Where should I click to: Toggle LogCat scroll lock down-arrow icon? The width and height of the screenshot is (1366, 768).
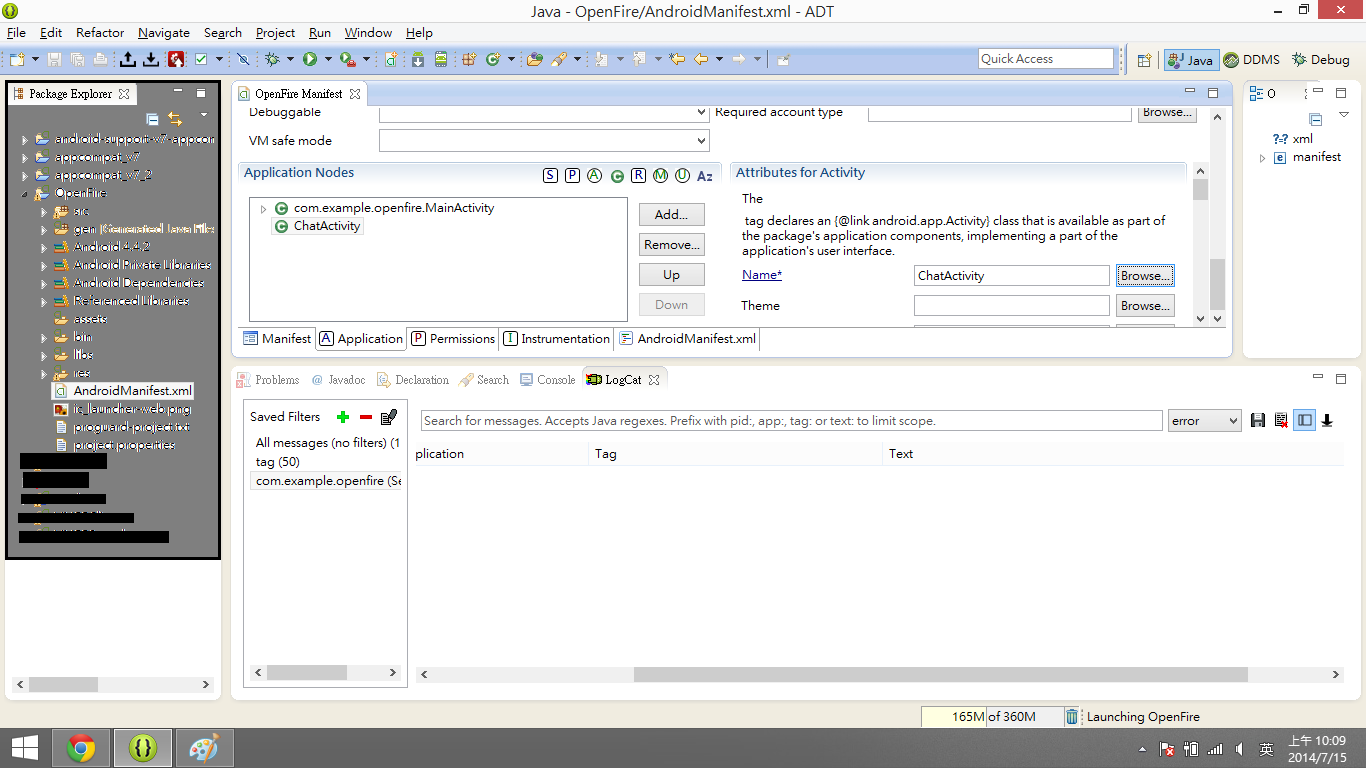pos(1327,421)
